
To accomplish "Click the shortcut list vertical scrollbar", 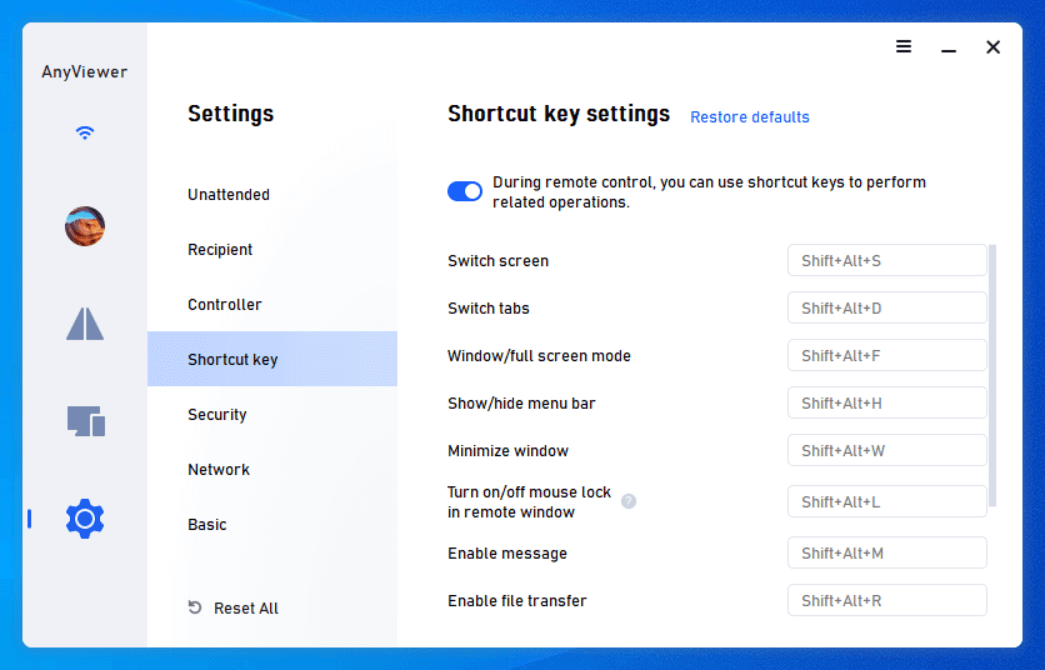I will (992, 375).
